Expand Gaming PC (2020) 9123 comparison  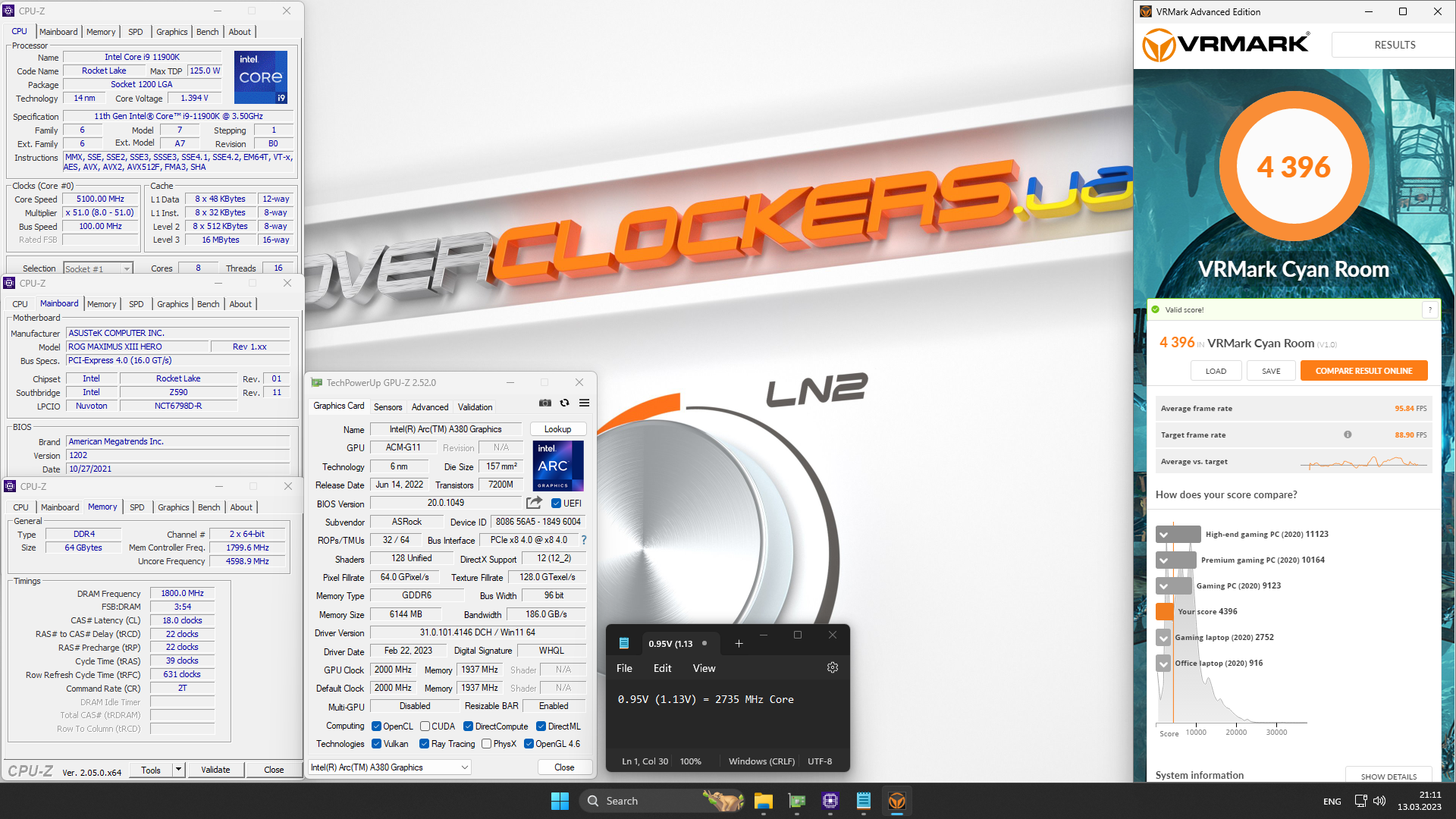(x=1163, y=586)
